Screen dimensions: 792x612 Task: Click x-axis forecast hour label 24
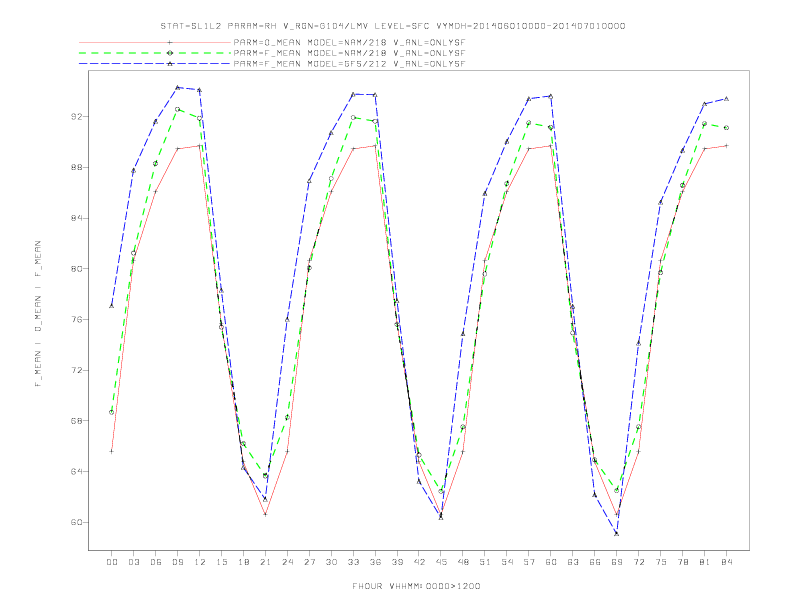287,562
